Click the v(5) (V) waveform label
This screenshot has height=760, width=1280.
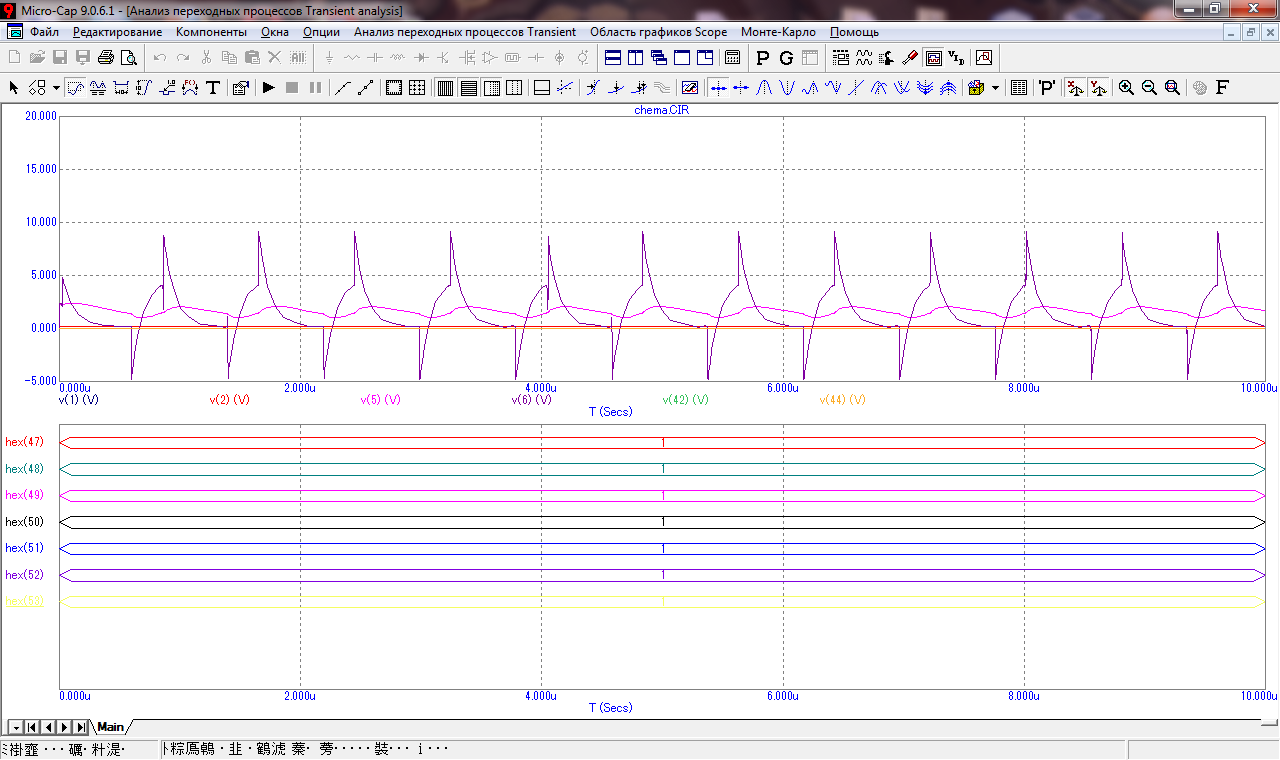(380, 400)
